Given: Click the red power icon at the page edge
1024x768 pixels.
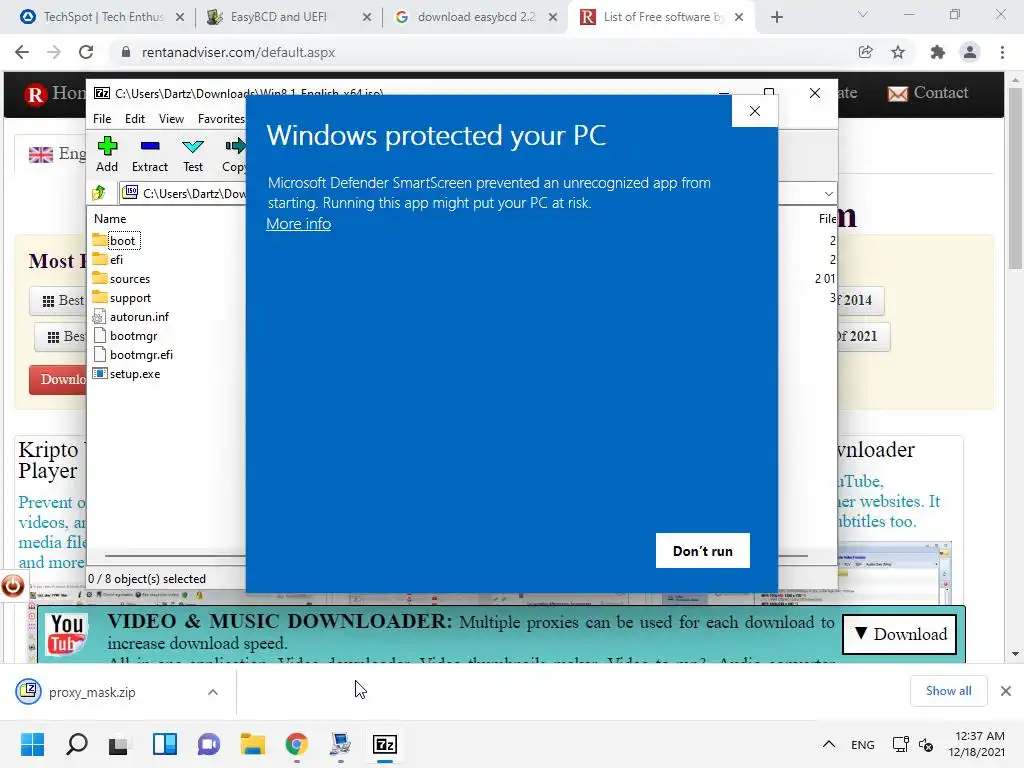Looking at the screenshot, I should click(12, 586).
